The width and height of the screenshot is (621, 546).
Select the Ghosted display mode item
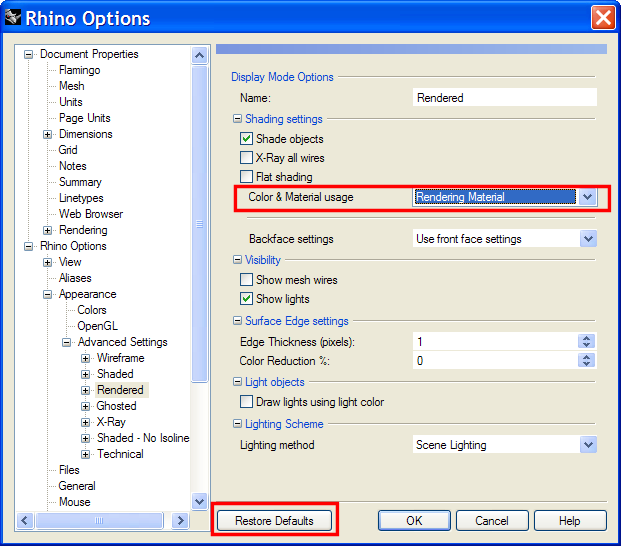click(x=116, y=406)
